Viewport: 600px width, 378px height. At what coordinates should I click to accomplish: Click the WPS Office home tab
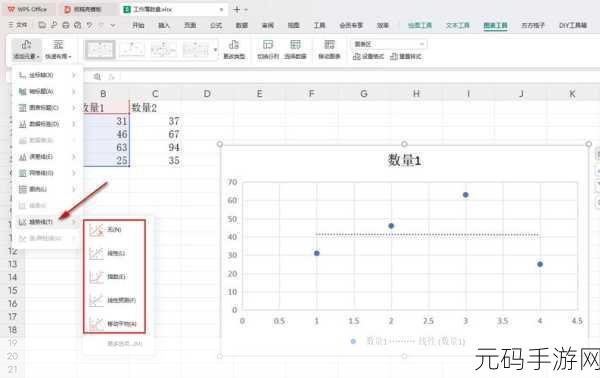[x=28, y=9]
